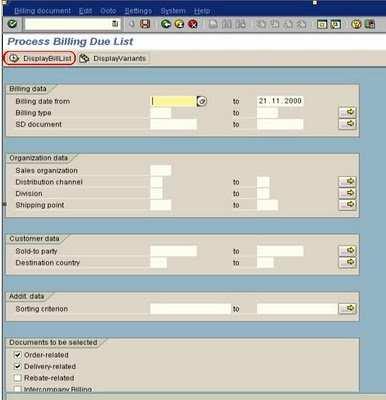Screen dimensions: 386x400
Task: Open value help beside Billing date from
Action: tap(202, 101)
